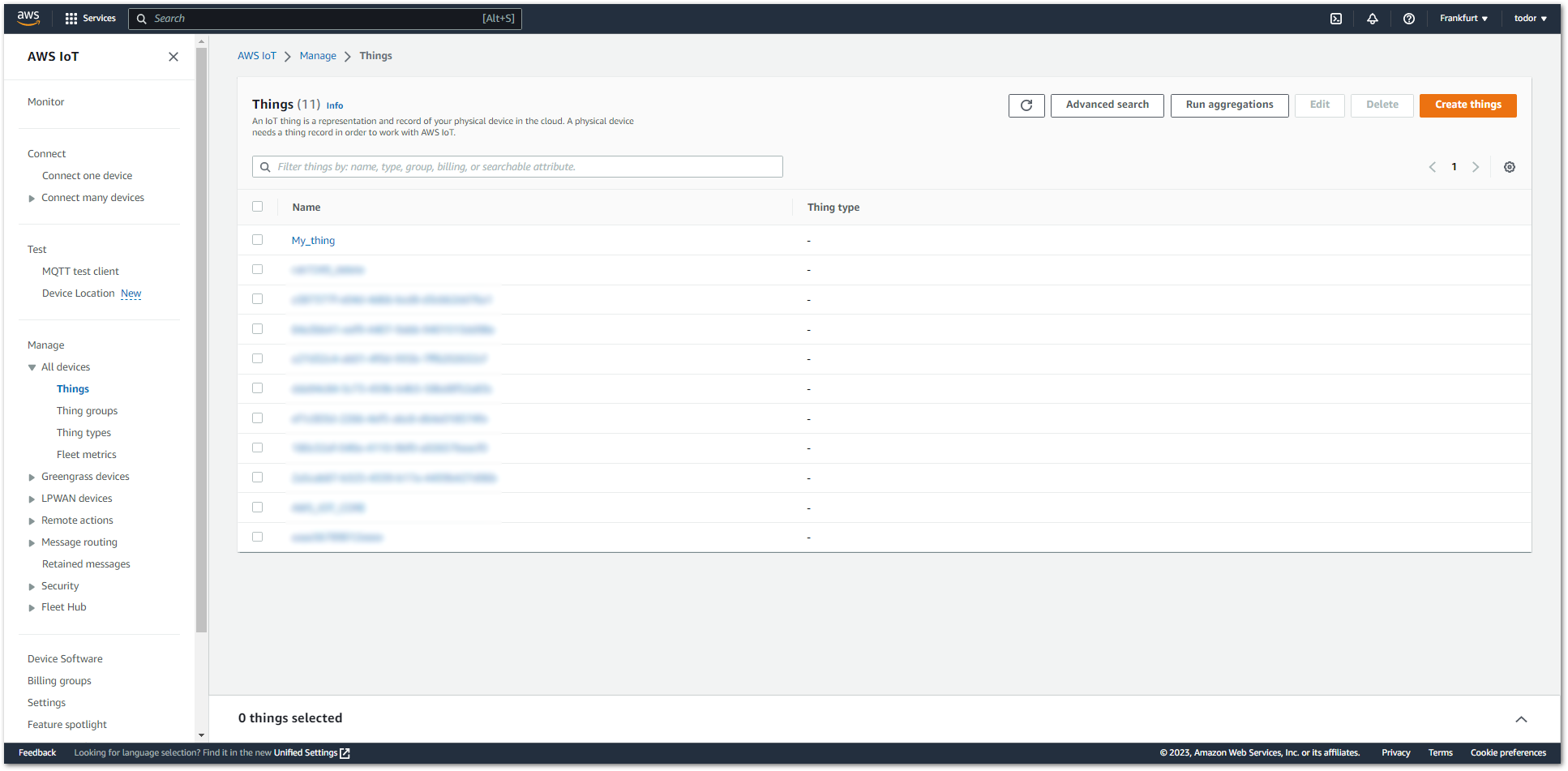
Task: Open the todor account dropdown
Action: 1530,19
